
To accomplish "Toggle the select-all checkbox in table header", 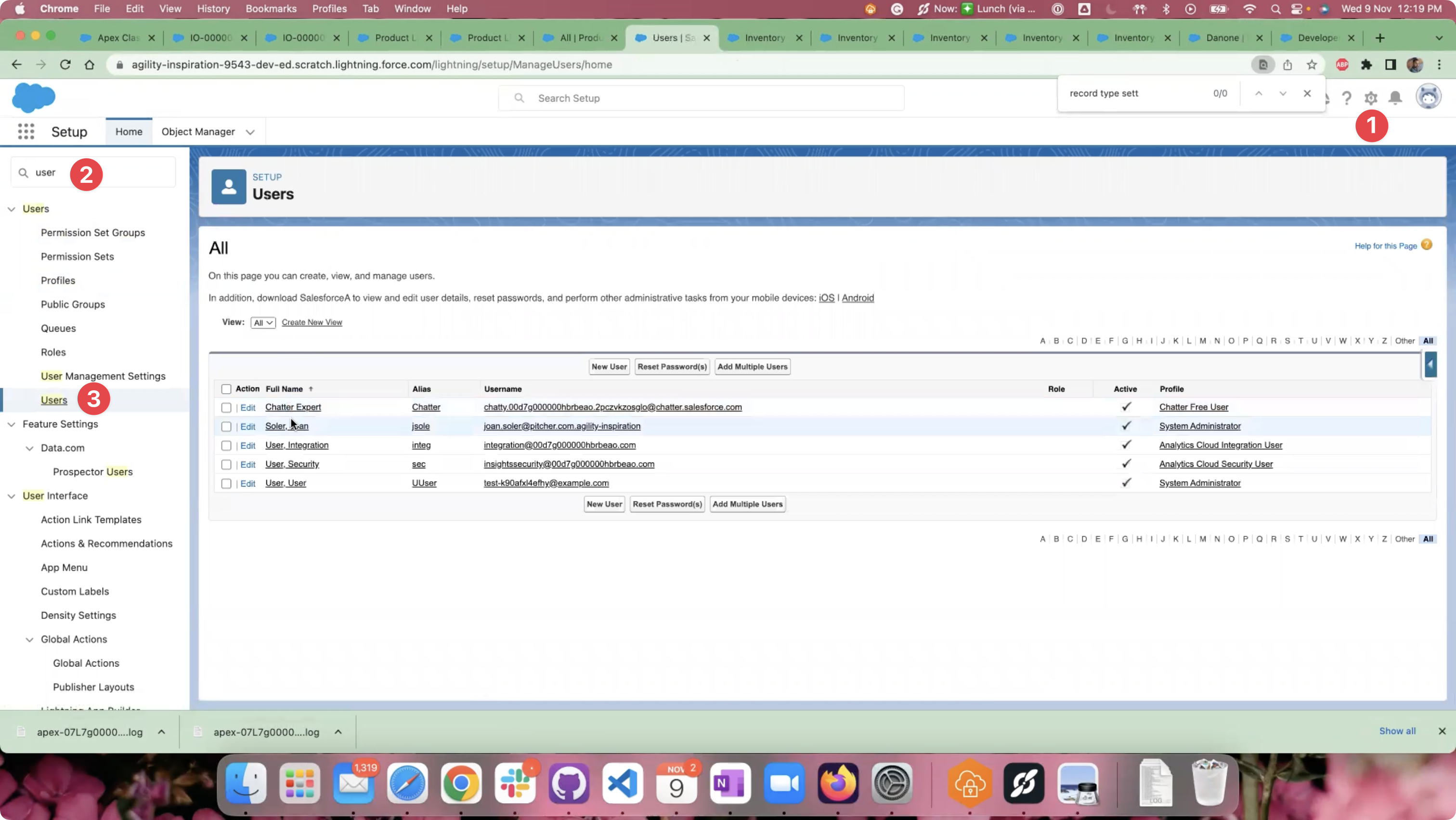I will (x=226, y=389).
